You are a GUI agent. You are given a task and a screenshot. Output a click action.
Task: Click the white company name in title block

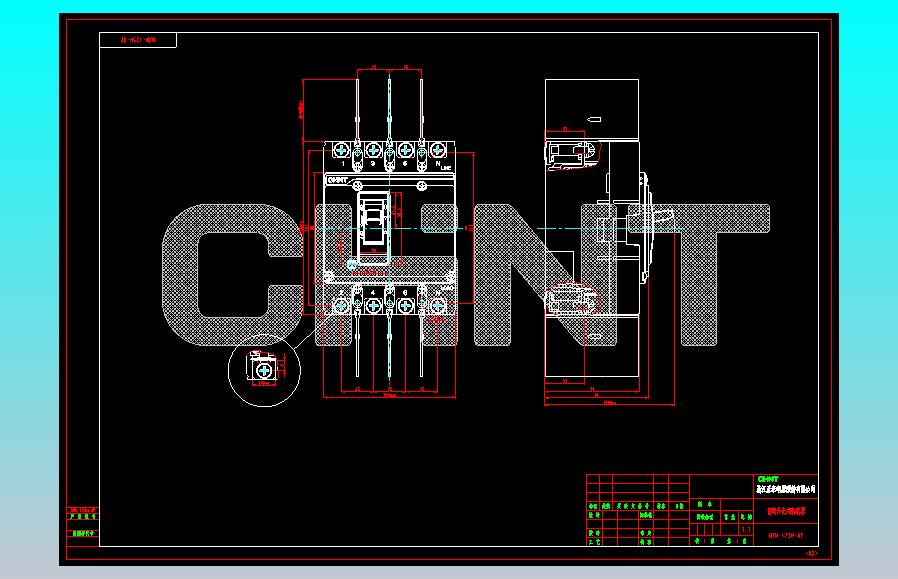(786, 489)
